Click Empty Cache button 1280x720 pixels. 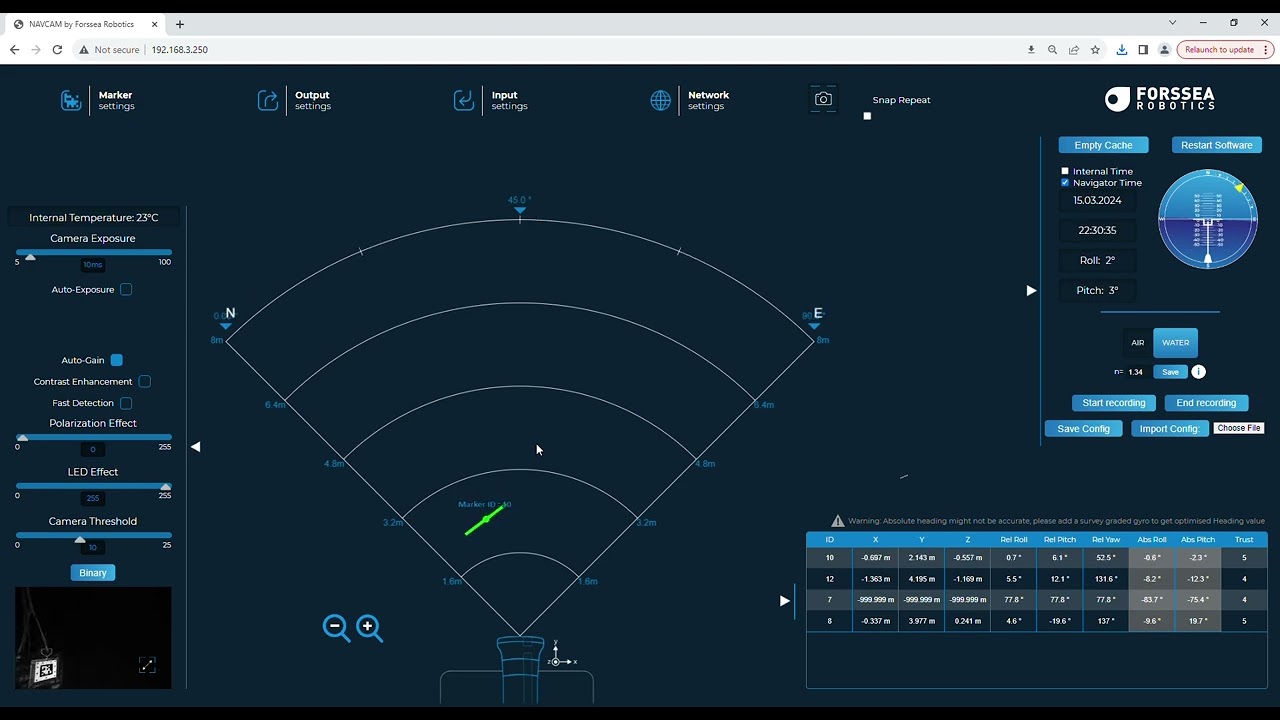pyautogui.click(x=1103, y=145)
